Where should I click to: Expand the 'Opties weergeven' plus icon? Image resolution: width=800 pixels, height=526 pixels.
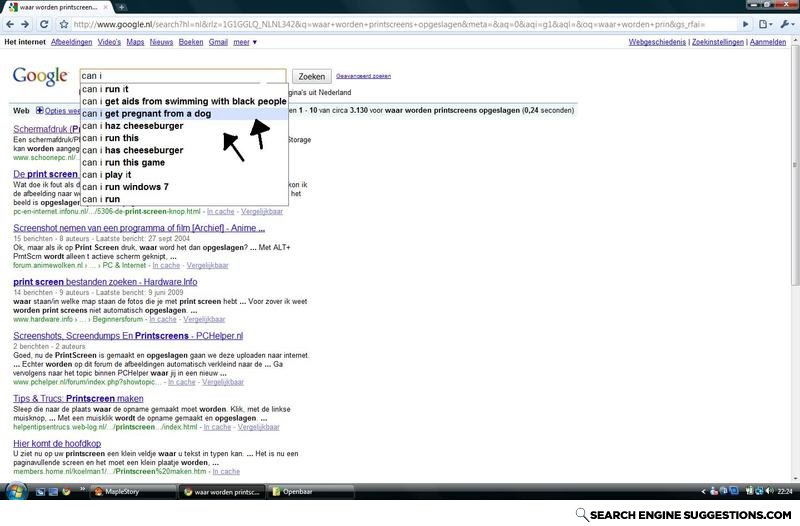39,110
